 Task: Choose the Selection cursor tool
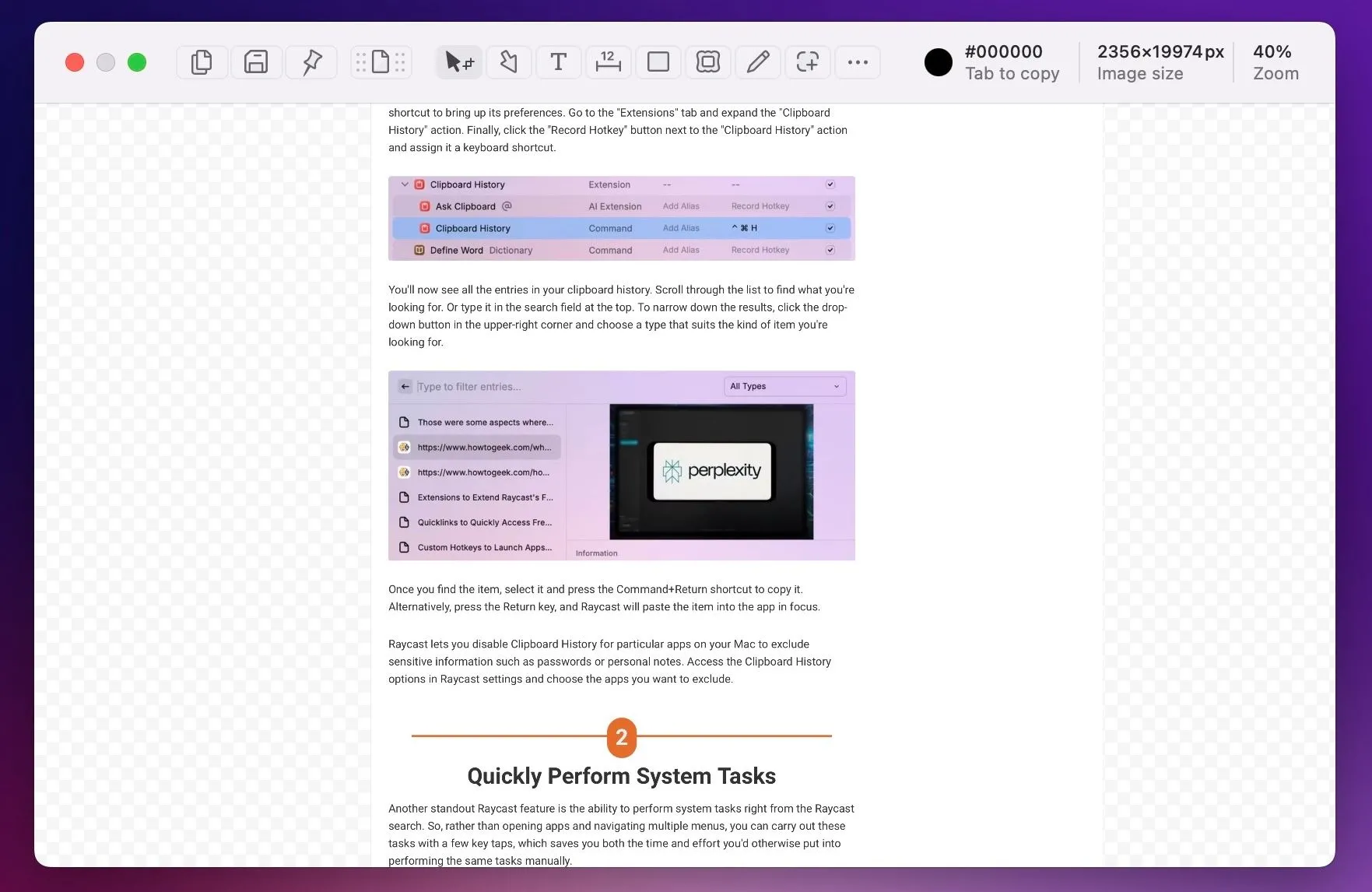point(458,61)
